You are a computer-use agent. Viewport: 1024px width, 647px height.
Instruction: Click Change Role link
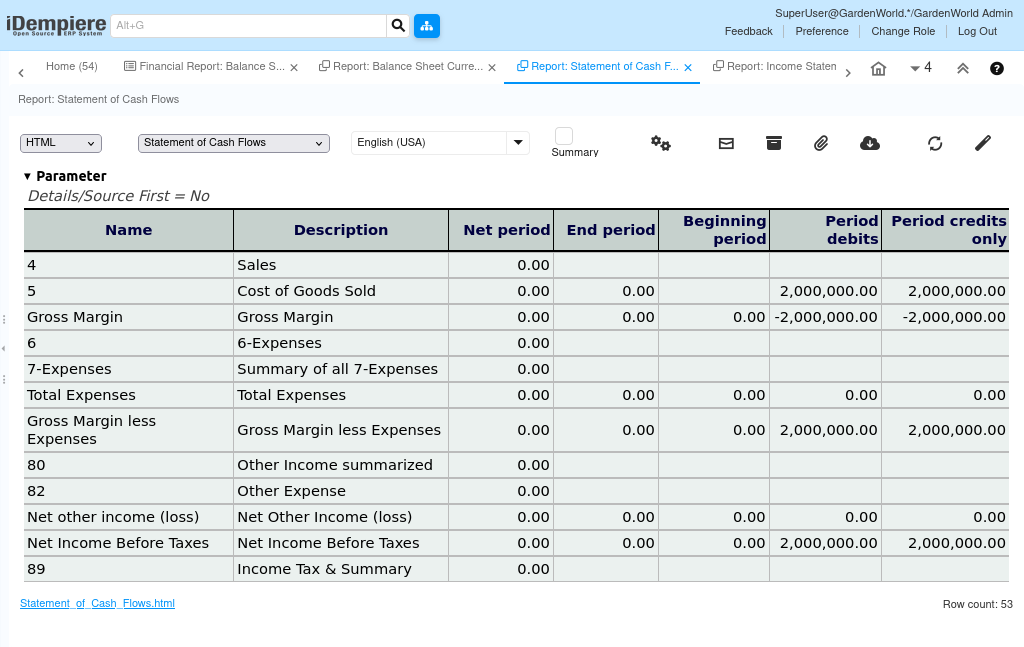903,31
